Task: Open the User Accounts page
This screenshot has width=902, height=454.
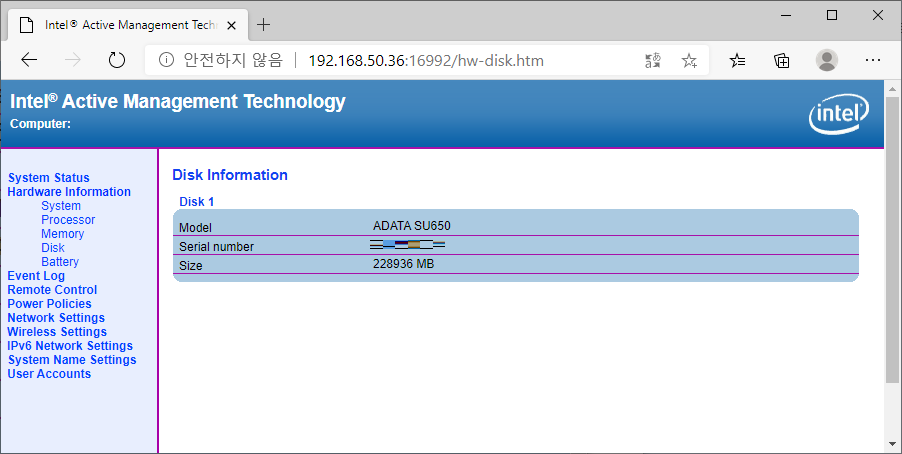Action: click(49, 373)
